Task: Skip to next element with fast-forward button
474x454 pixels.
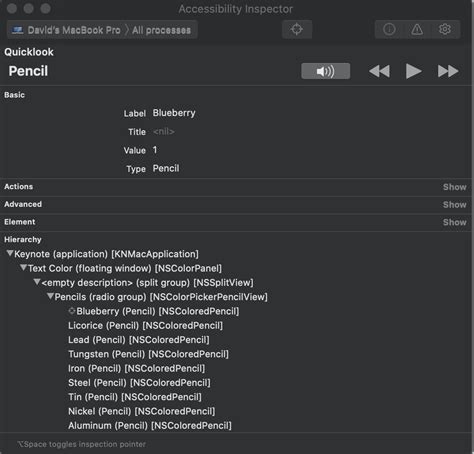Action: [x=448, y=71]
